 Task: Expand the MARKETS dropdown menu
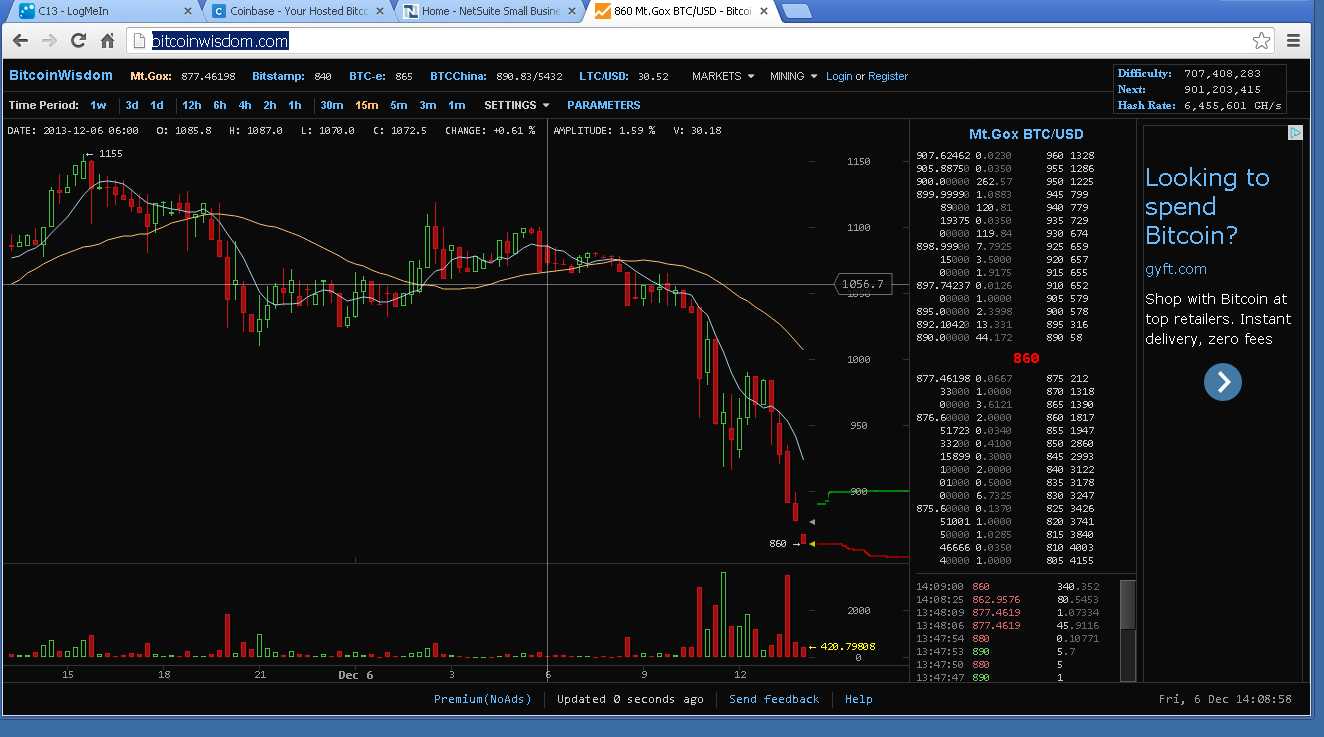(x=723, y=76)
